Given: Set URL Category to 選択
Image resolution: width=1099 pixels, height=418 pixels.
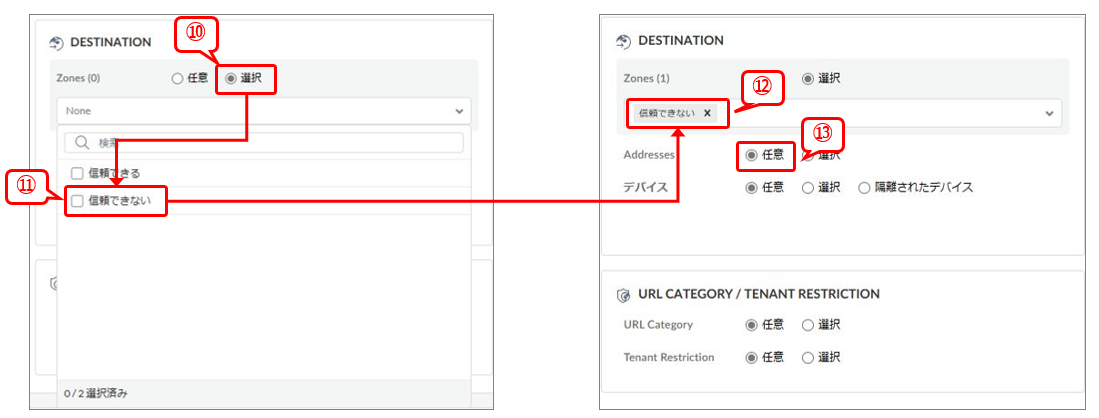Looking at the screenshot, I should click(808, 325).
